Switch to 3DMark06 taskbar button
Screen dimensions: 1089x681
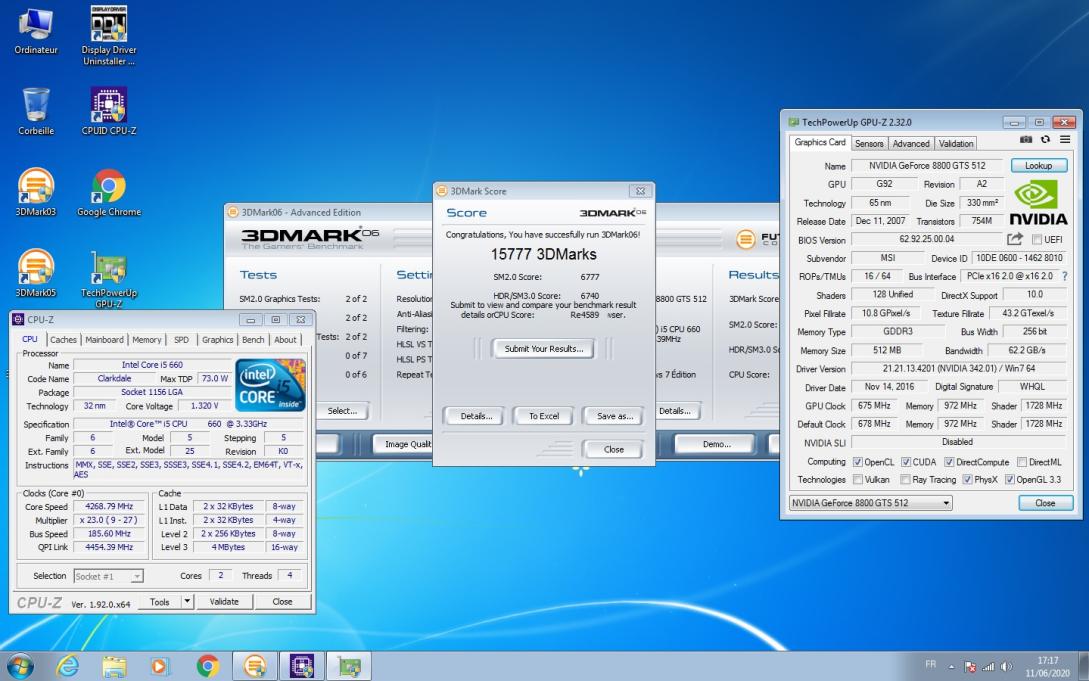point(255,666)
